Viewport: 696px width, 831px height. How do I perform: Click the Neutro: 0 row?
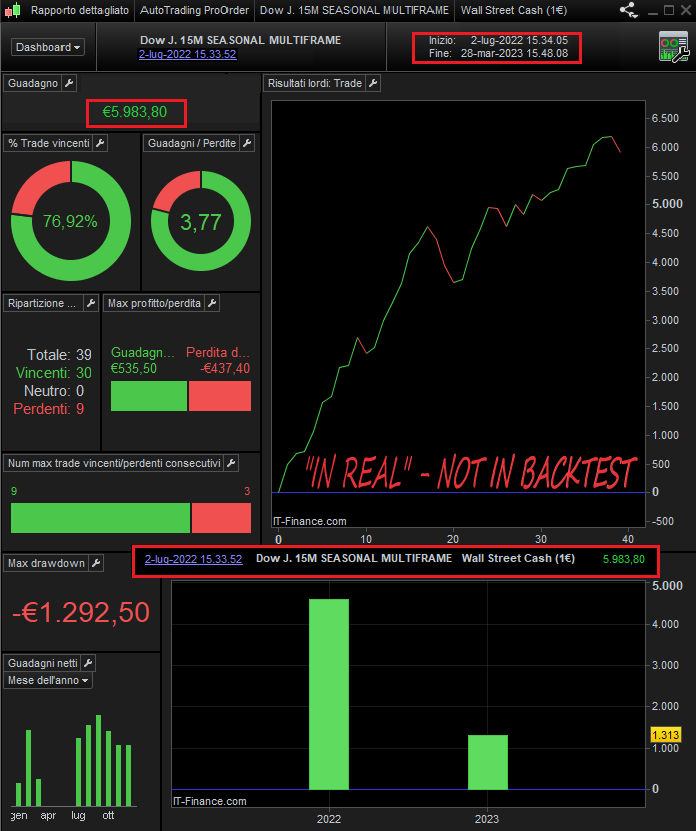(x=54, y=391)
